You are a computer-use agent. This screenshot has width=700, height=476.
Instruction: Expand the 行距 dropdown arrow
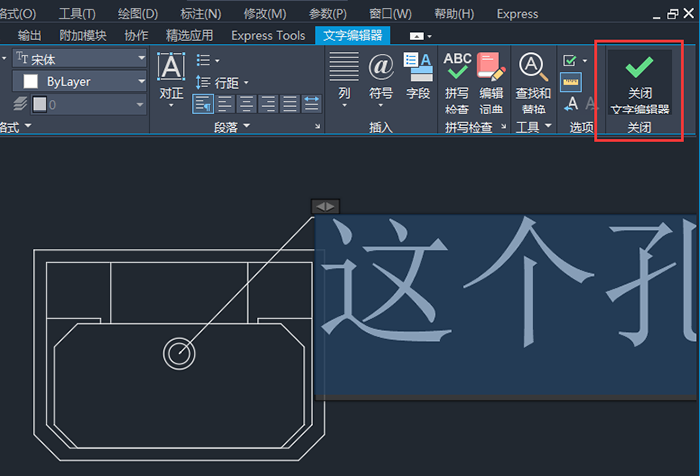246,83
